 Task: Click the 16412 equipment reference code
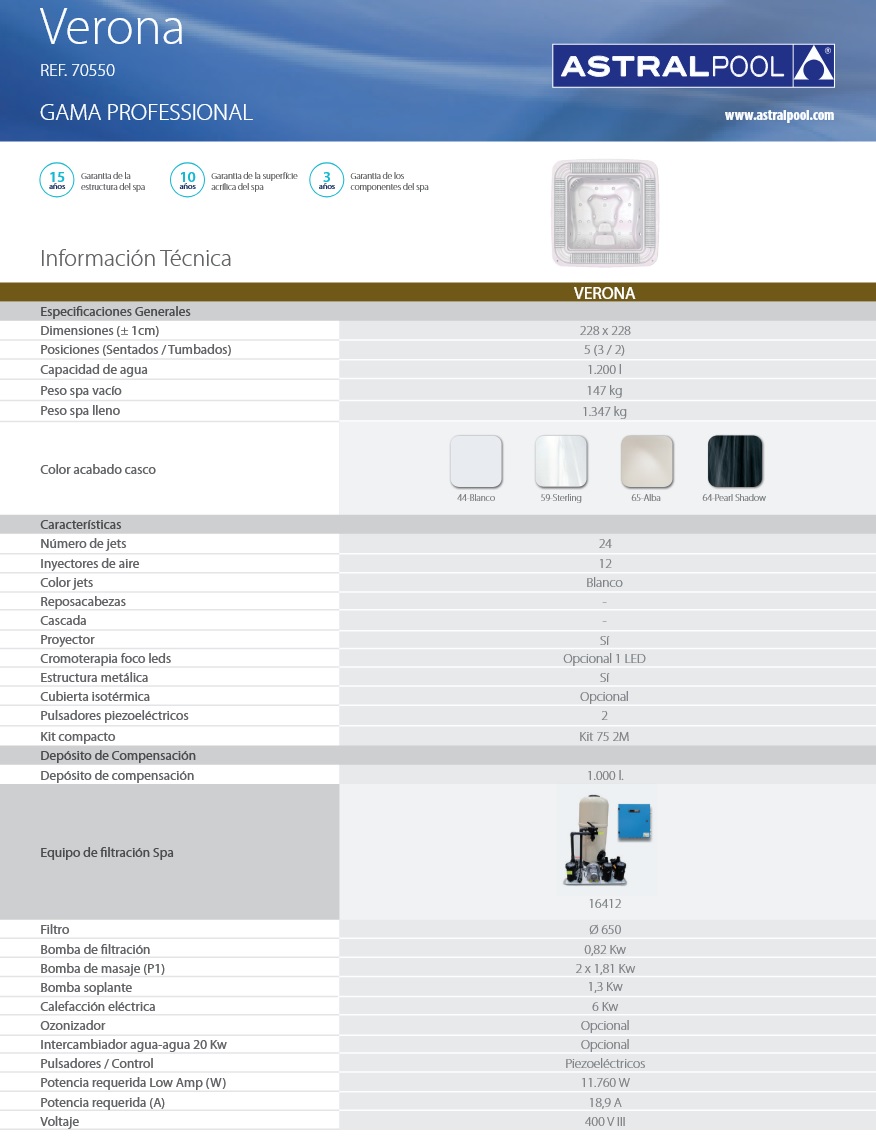[605, 904]
